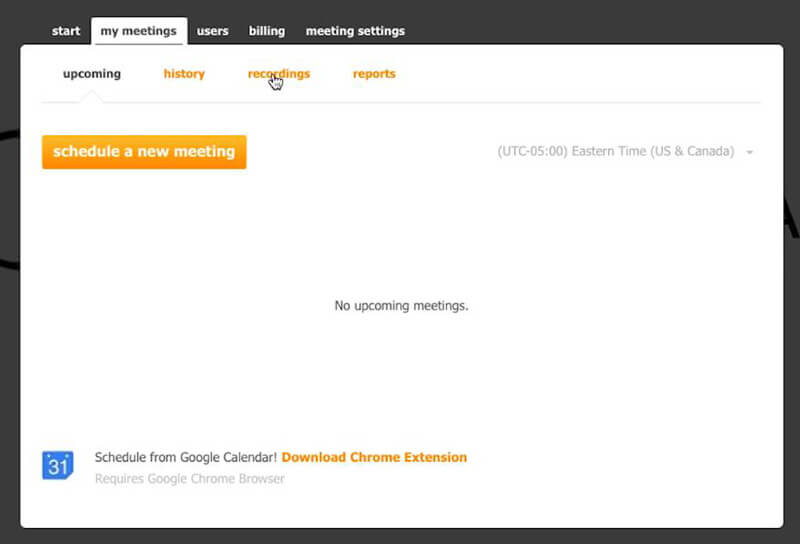This screenshot has height=544, width=800.
Task: Open the start tab
Action: click(x=66, y=31)
